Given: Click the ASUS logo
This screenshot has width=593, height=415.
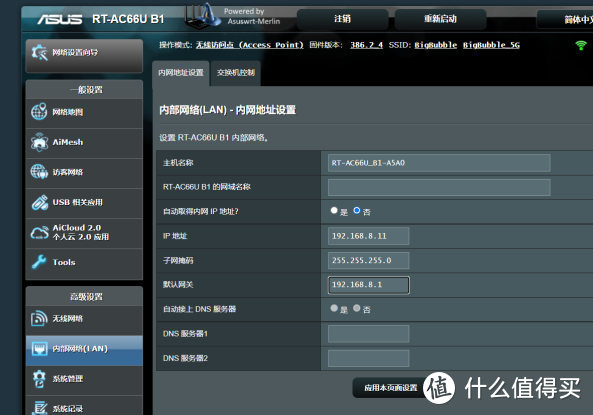Looking at the screenshot, I should tap(59, 19).
